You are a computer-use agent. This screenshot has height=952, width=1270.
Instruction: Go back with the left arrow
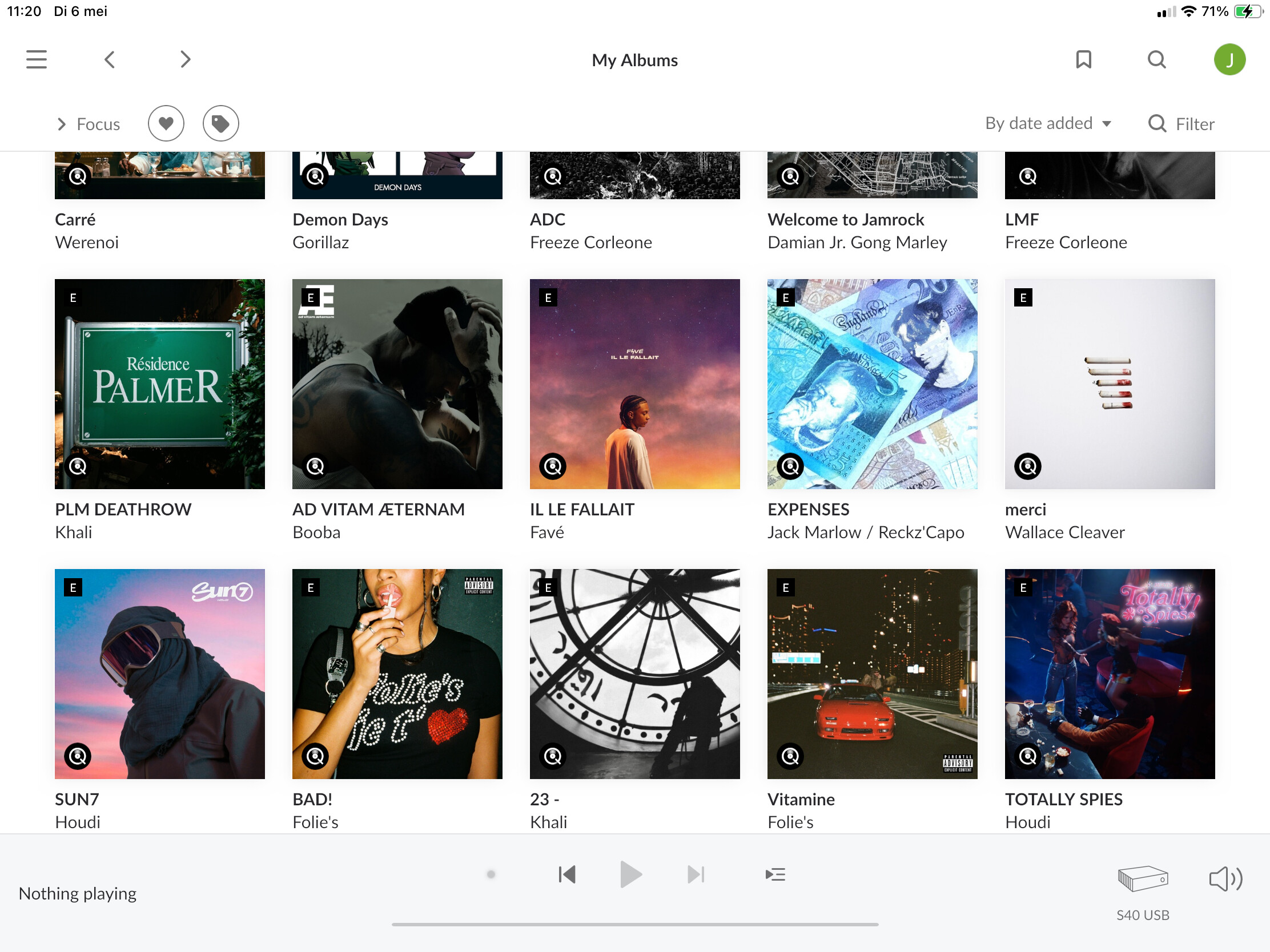[110, 60]
